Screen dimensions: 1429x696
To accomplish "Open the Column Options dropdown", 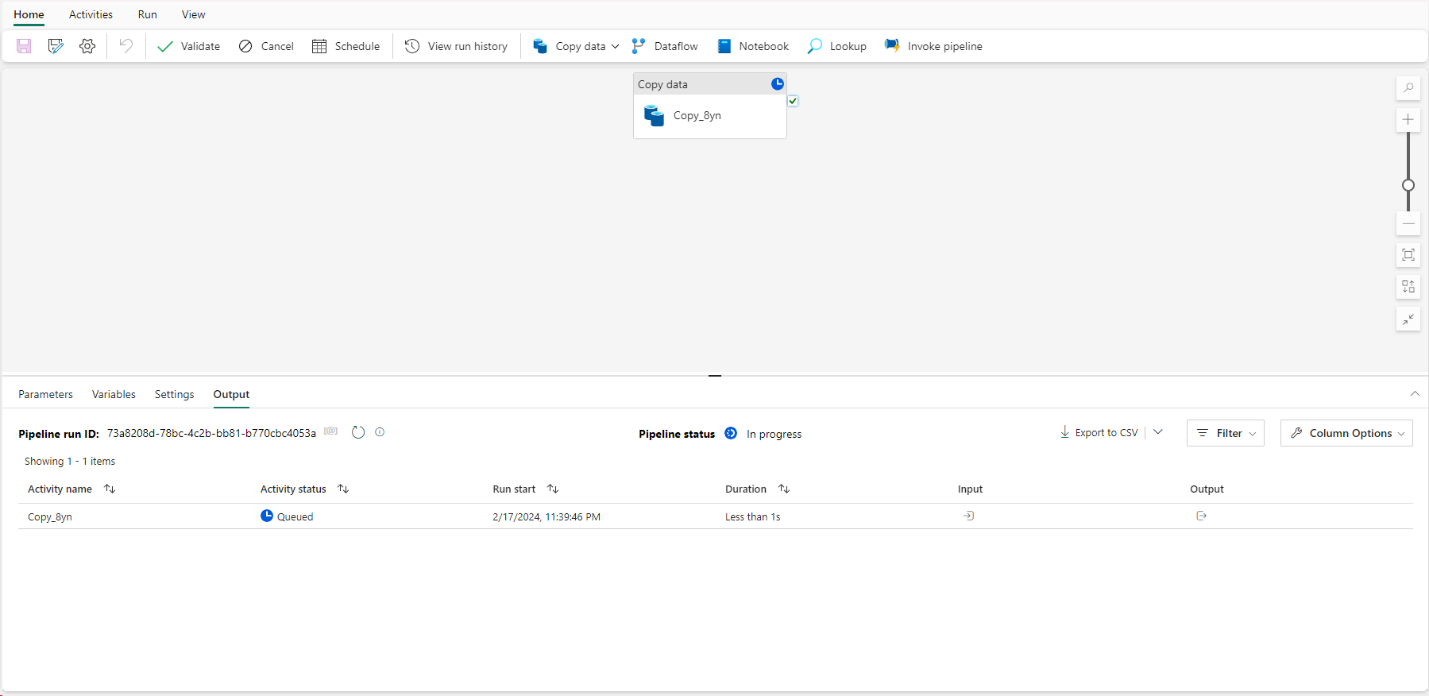I will coord(1346,433).
